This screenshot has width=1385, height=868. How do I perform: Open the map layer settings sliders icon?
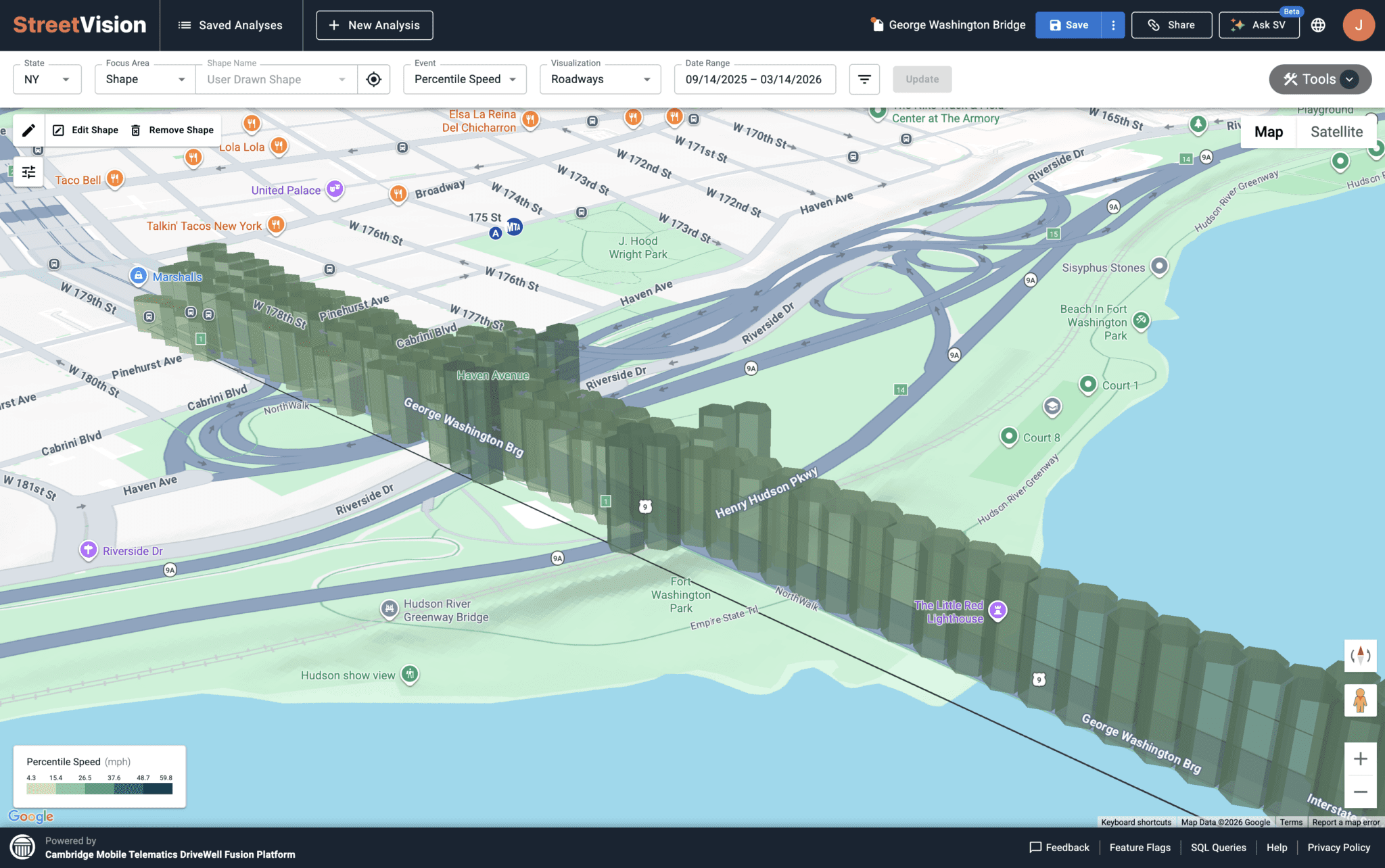click(x=28, y=172)
